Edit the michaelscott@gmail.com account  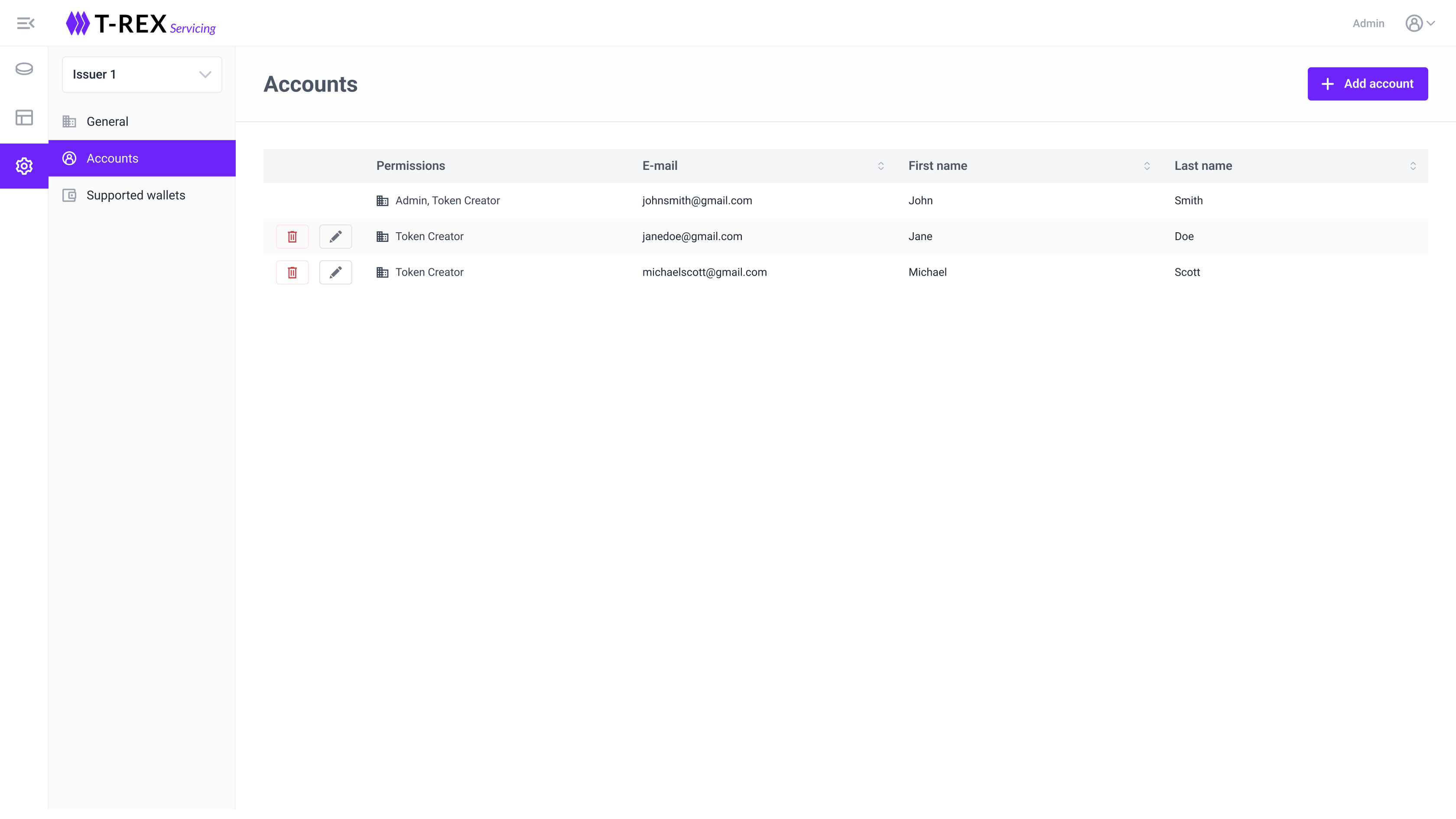335,273
